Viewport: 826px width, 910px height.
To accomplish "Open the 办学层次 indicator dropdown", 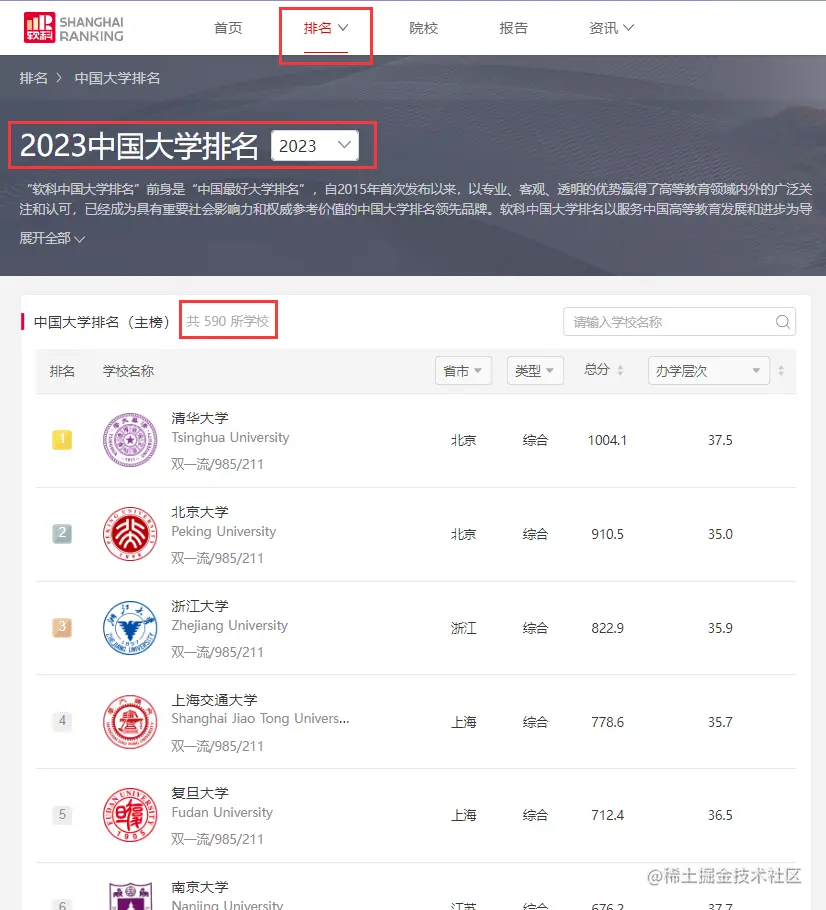I will point(709,370).
